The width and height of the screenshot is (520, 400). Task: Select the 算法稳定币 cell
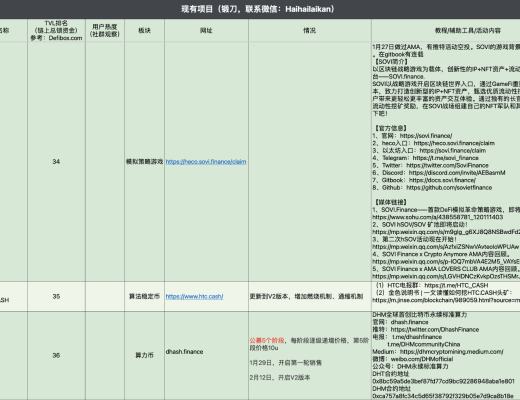click(x=144, y=296)
